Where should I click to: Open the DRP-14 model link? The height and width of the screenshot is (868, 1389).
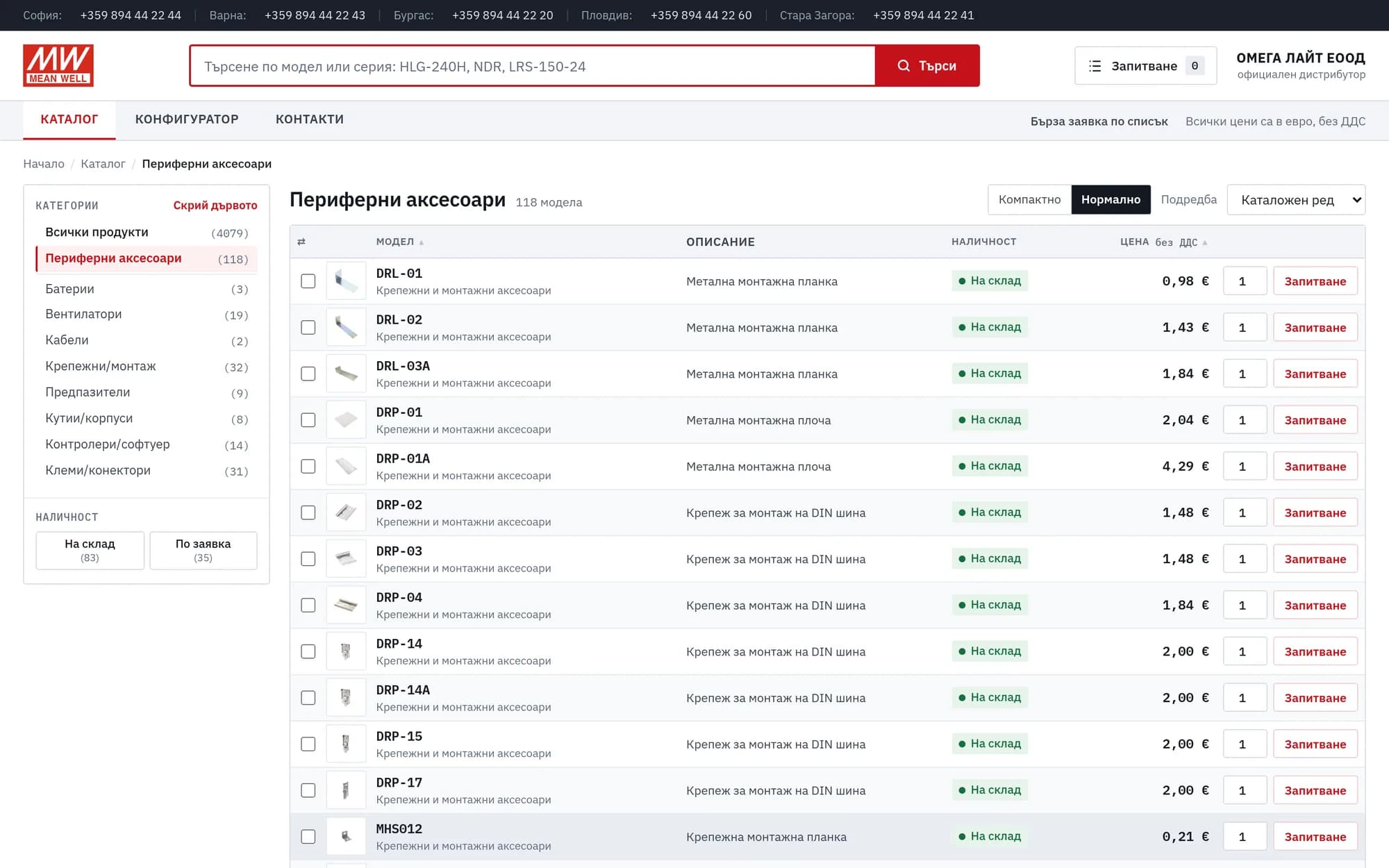click(399, 644)
